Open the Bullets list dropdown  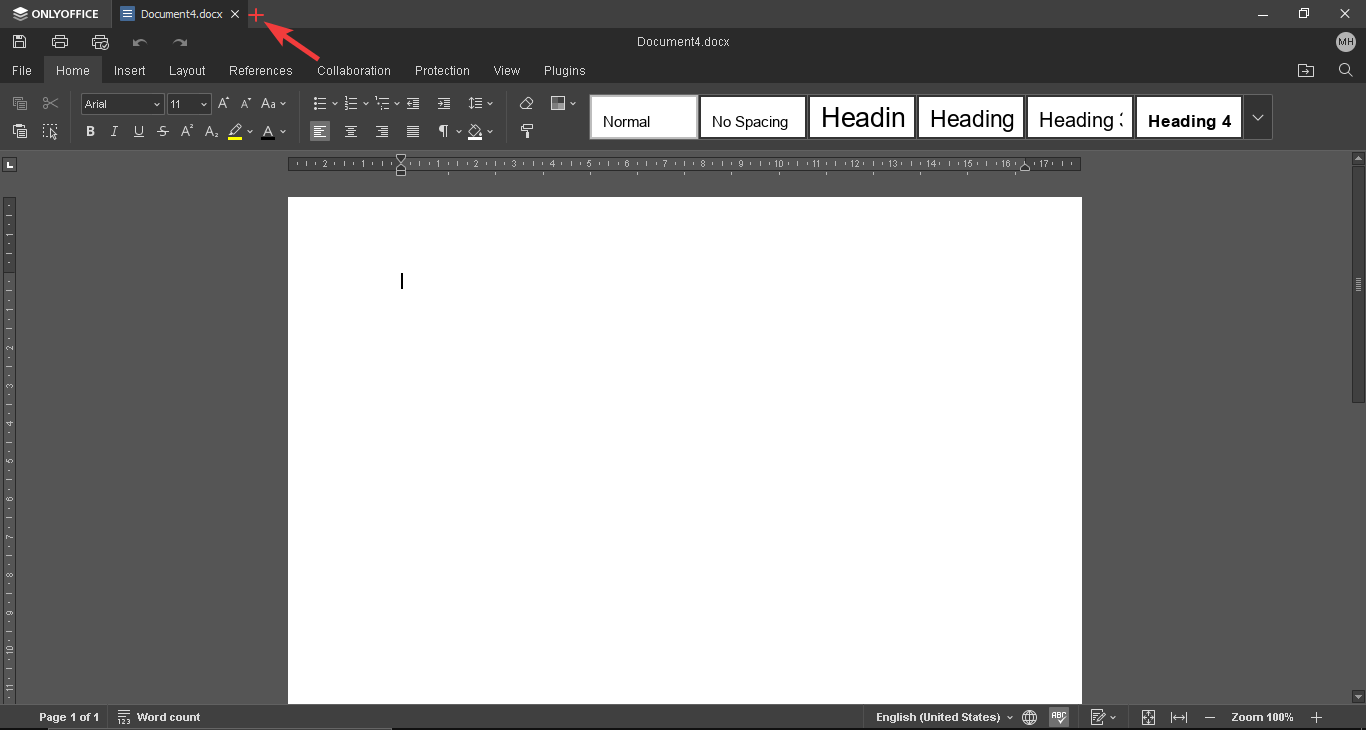[x=335, y=103]
